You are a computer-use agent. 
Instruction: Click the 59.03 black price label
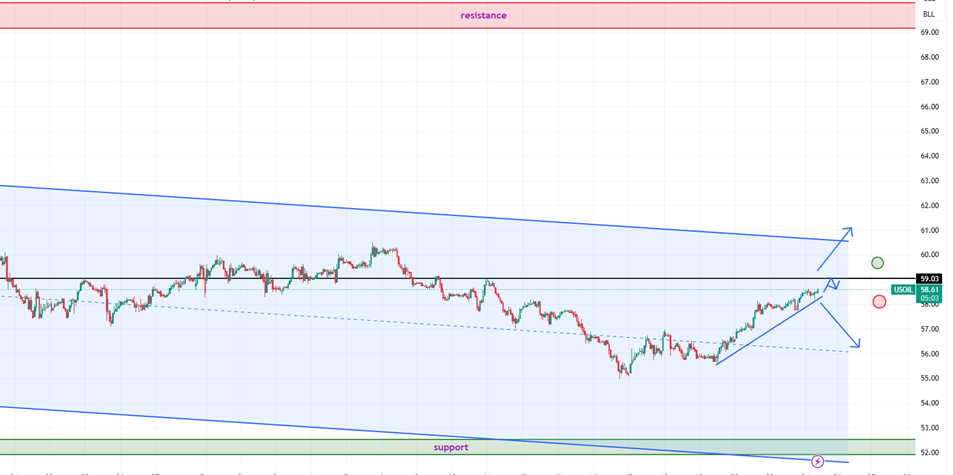pyautogui.click(x=928, y=278)
